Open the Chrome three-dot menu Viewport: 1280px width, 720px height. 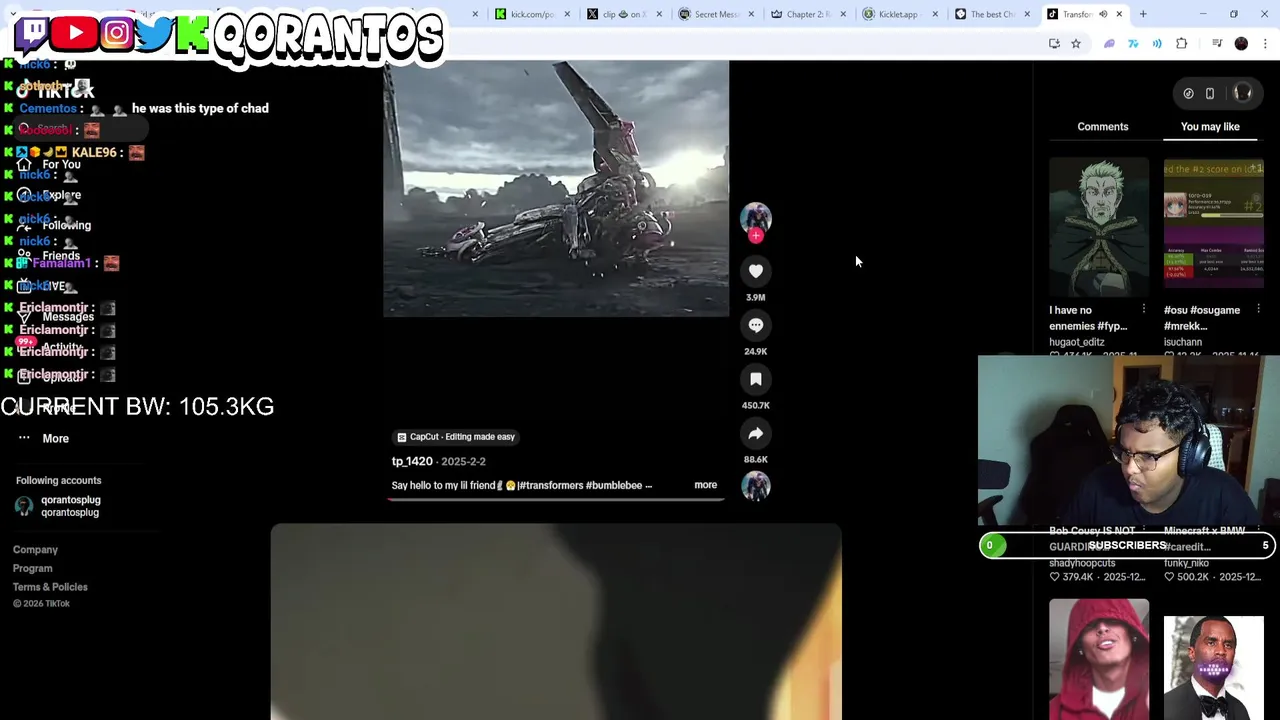(1266, 43)
